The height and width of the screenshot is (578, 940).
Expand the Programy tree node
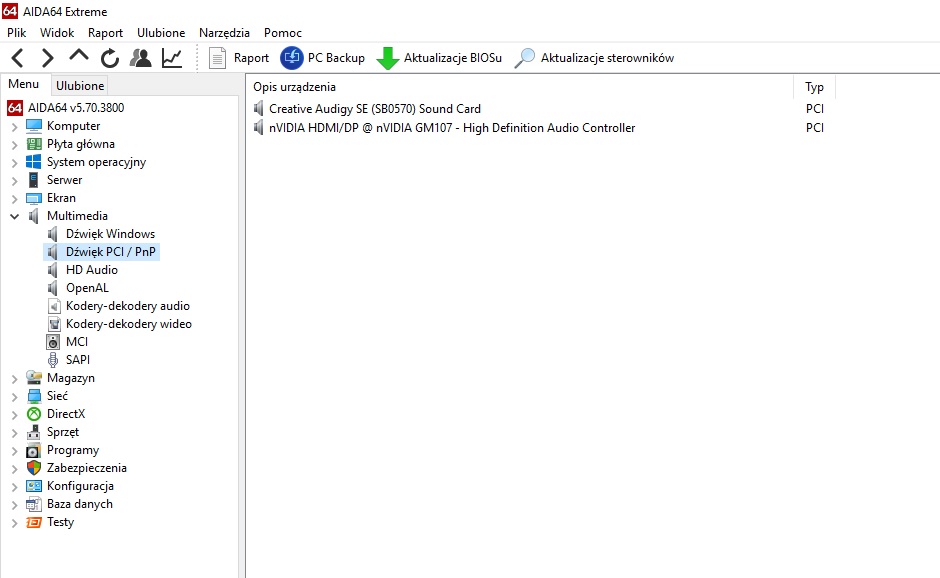pos(14,450)
